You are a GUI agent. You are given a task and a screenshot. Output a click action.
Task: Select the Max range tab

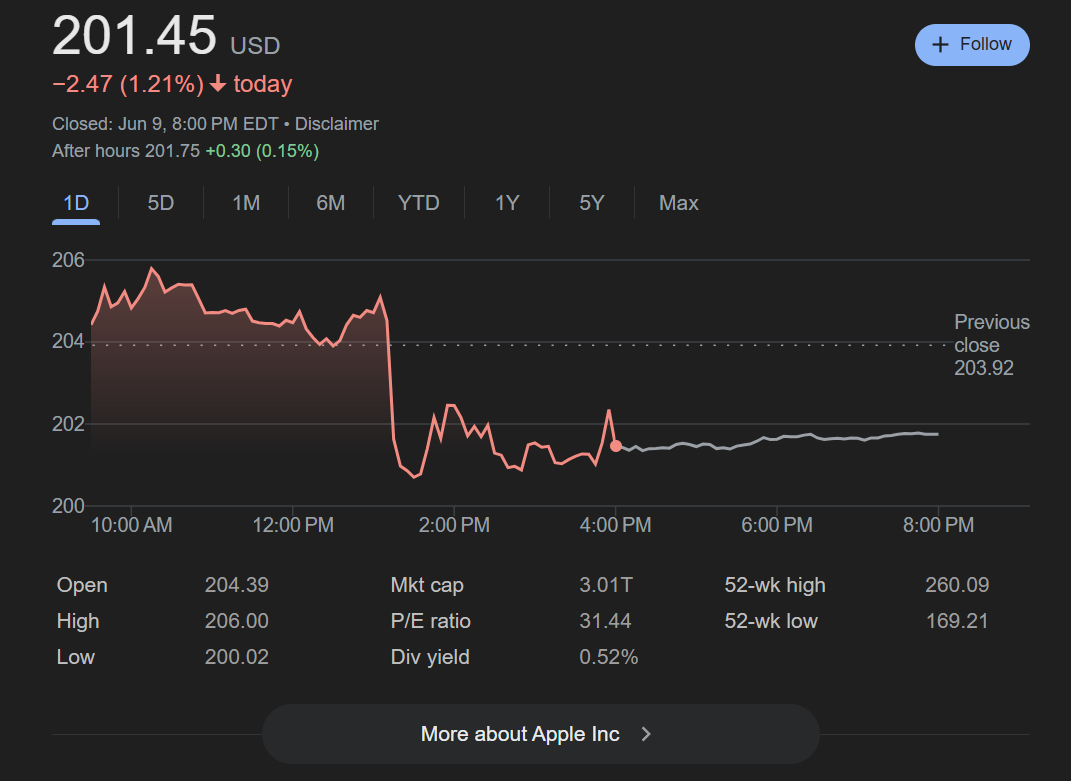click(x=678, y=203)
